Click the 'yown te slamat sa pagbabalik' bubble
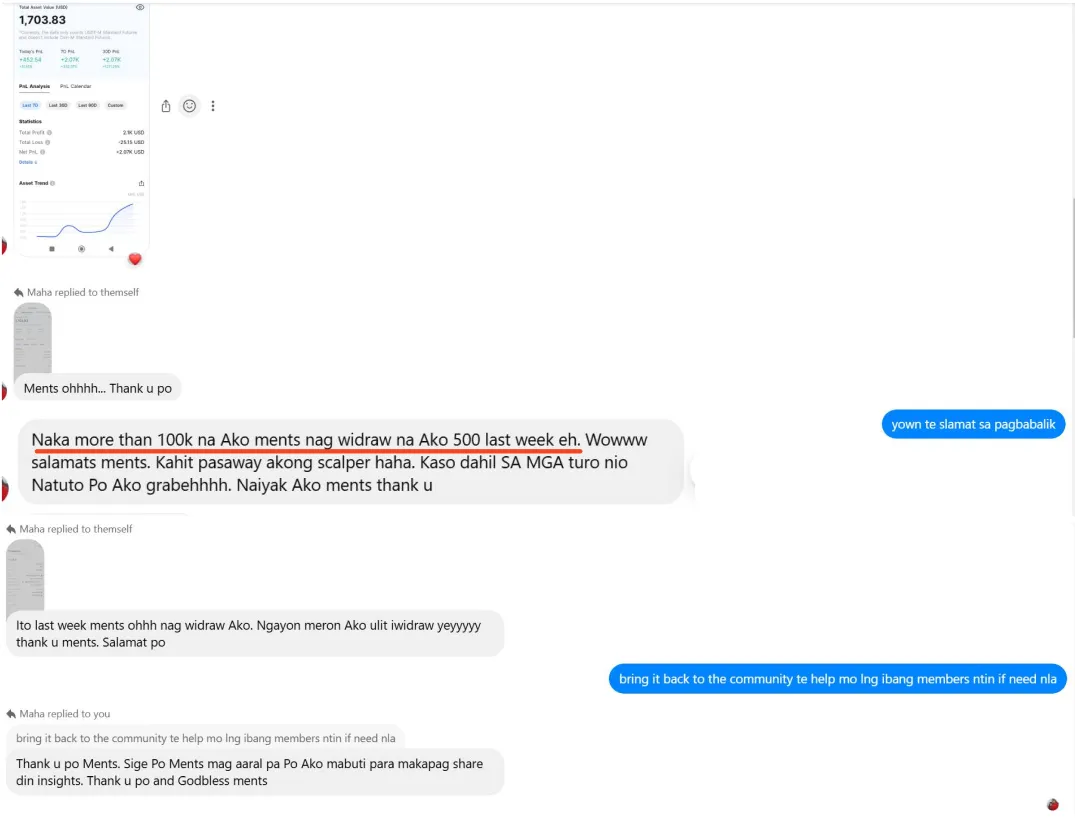This screenshot has height=820, width=1075. (973, 424)
